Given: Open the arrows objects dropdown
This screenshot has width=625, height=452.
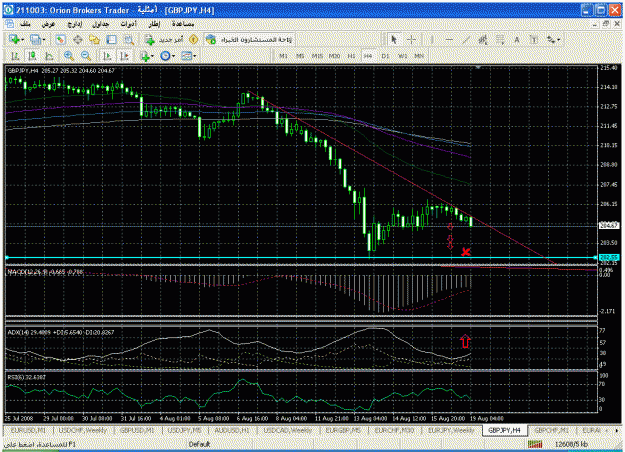Looking at the screenshot, I should click(x=553, y=39).
